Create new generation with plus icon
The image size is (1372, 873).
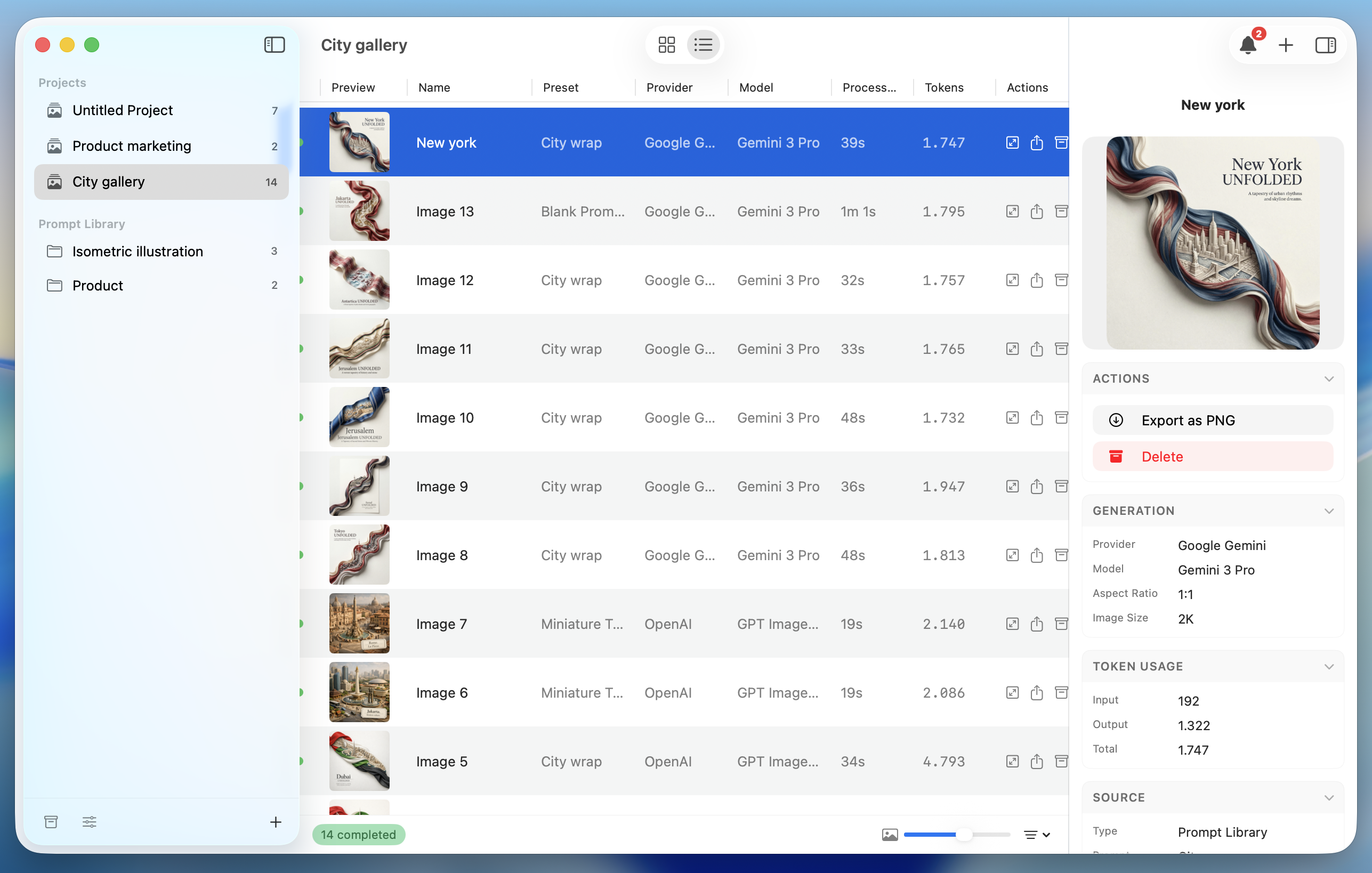tap(1286, 45)
